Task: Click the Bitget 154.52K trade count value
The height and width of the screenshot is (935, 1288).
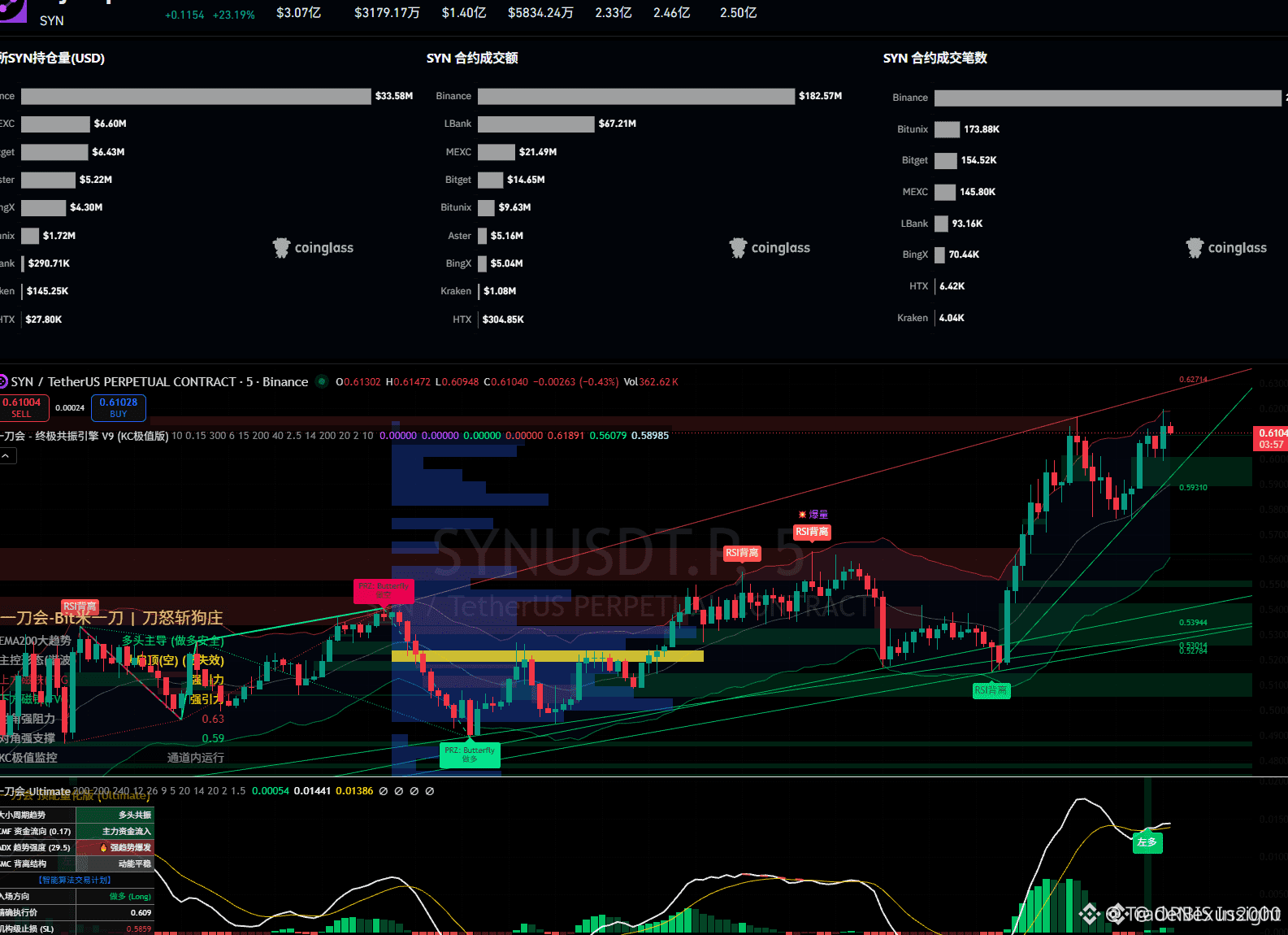Action: point(979,160)
